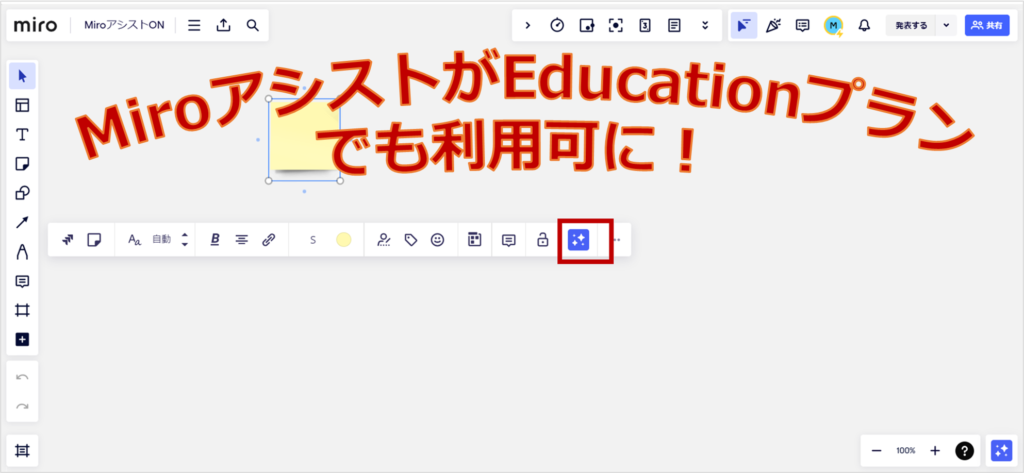Screen dimensions: 1024x473
Task: Toggle the author signature icon
Action: (384, 240)
